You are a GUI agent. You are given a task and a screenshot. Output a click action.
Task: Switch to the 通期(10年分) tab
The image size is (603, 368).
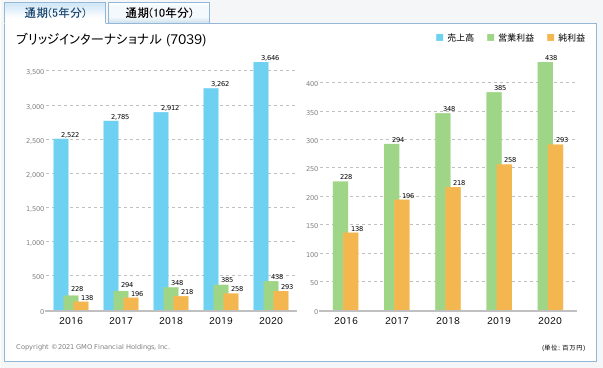point(159,13)
